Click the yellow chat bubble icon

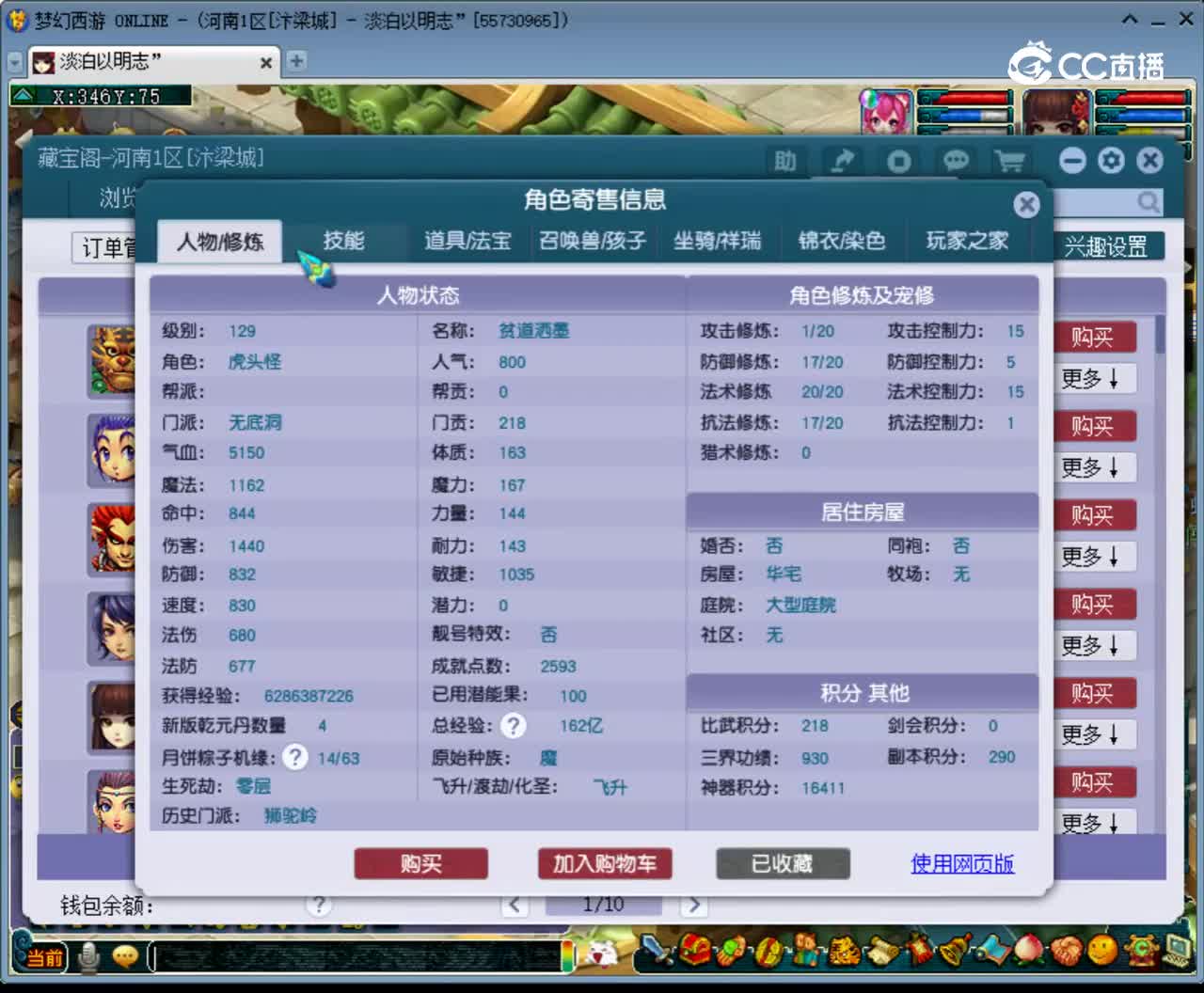125,957
